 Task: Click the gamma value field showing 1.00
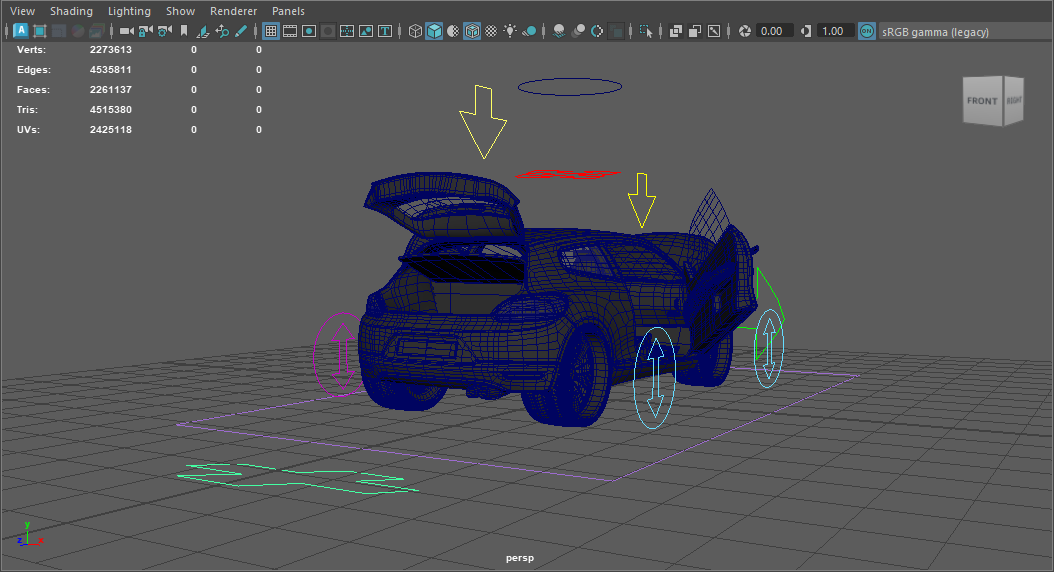832,31
